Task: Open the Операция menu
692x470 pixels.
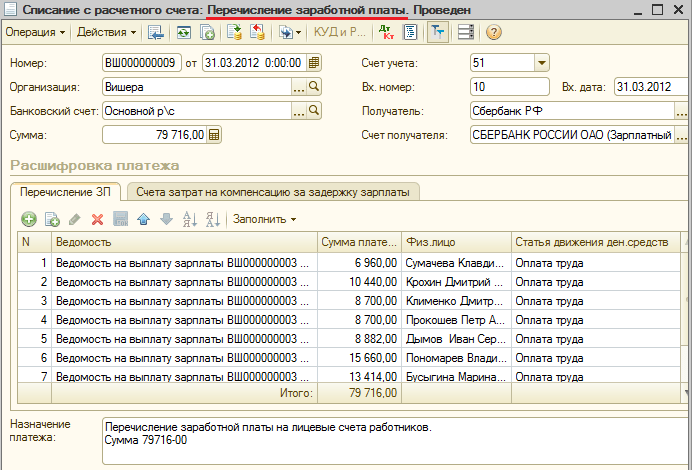Action: coord(35,32)
